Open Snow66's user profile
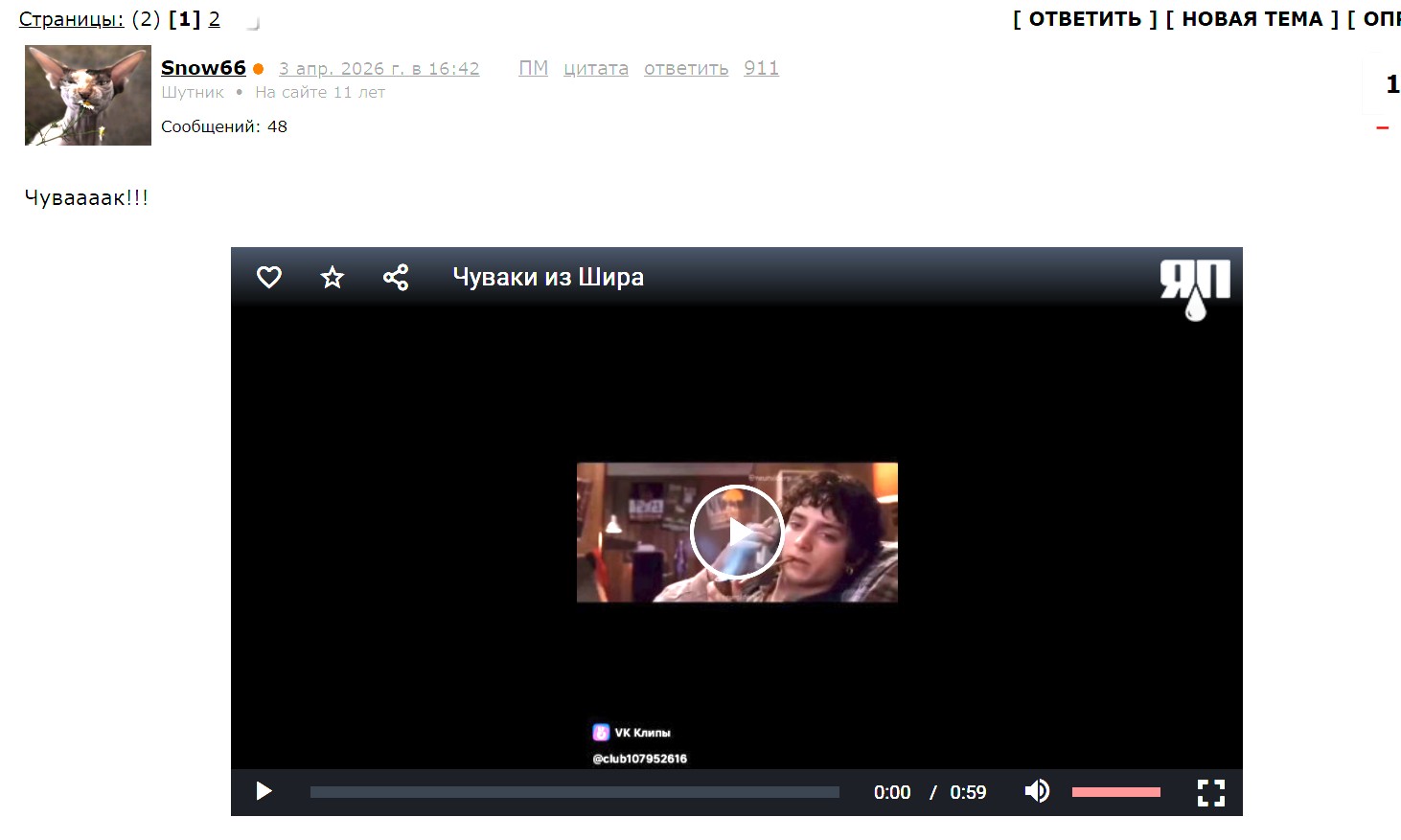1401x840 pixels. (203, 68)
